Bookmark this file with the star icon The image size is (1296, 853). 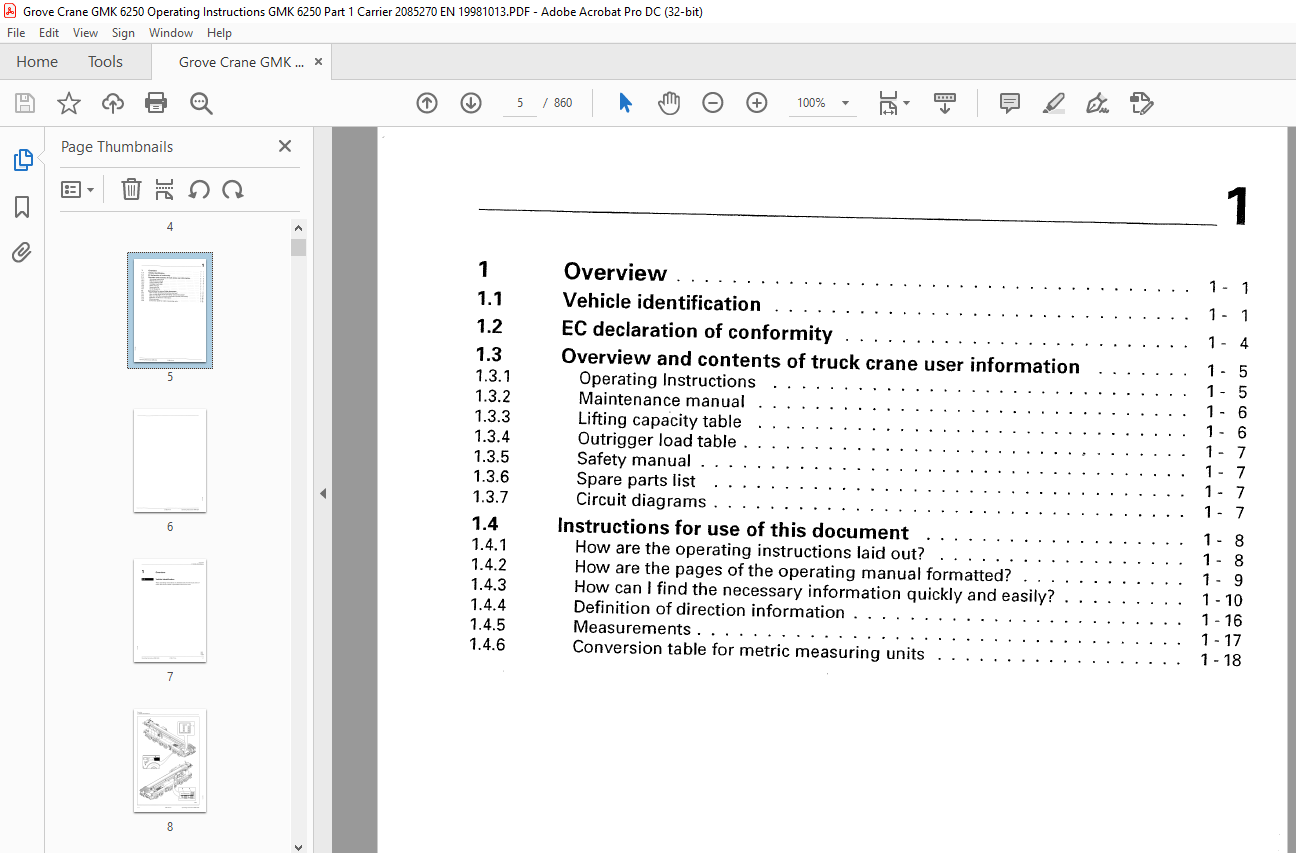click(x=69, y=103)
